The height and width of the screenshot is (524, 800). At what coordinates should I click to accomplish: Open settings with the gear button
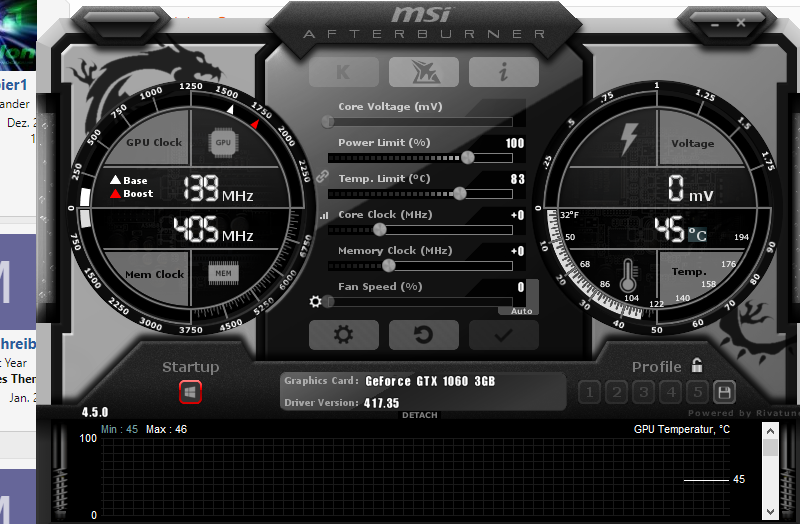click(x=344, y=335)
